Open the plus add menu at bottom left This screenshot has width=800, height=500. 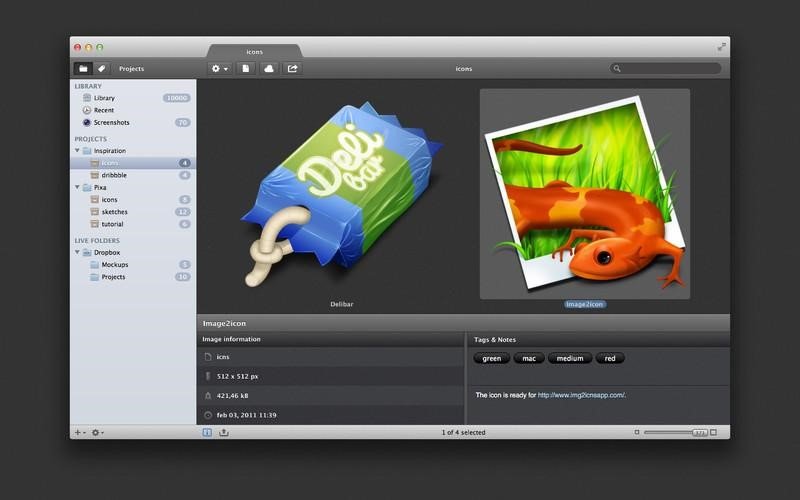tap(80, 433)
